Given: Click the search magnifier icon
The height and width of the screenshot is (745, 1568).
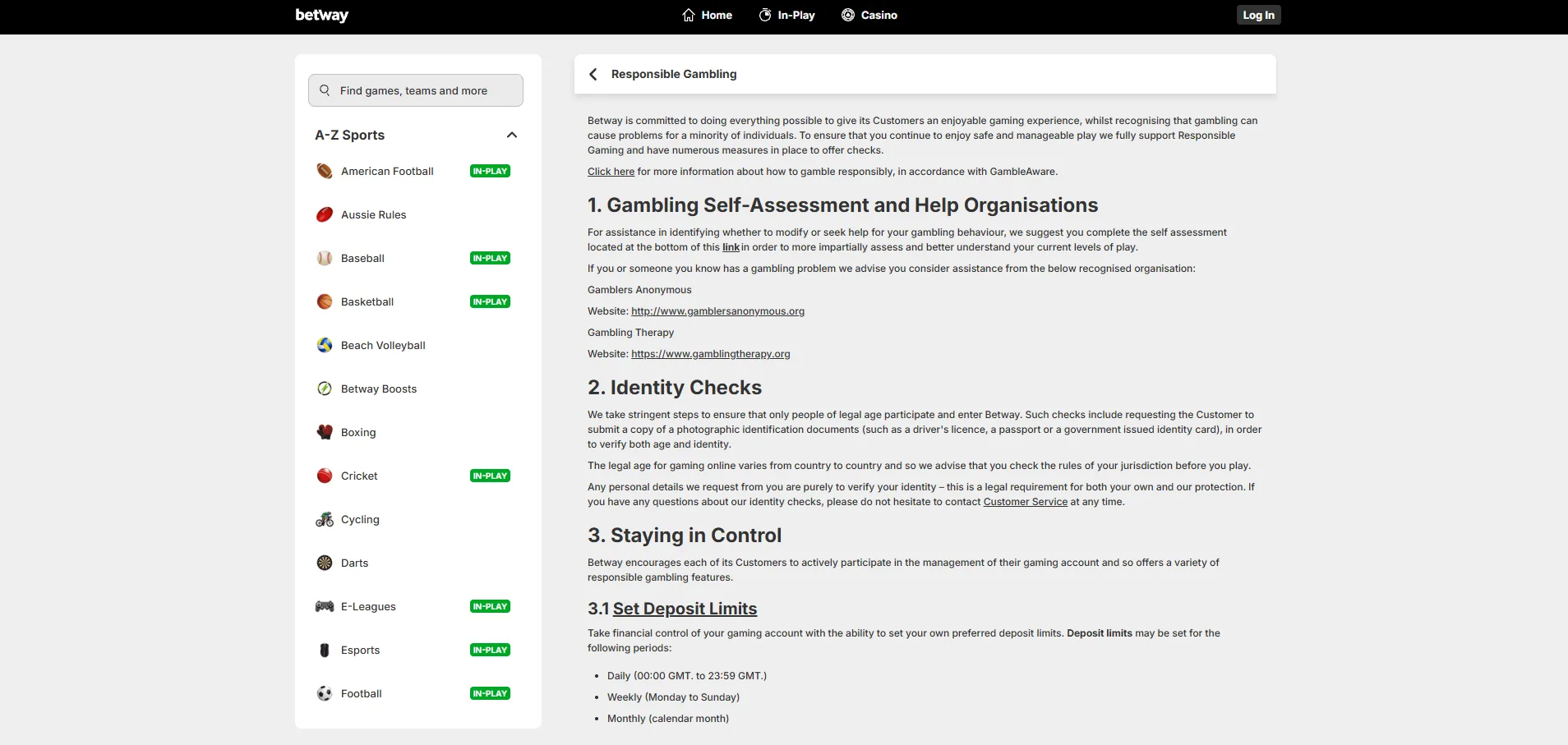Looking at the screenshot, I should (325, 90).
